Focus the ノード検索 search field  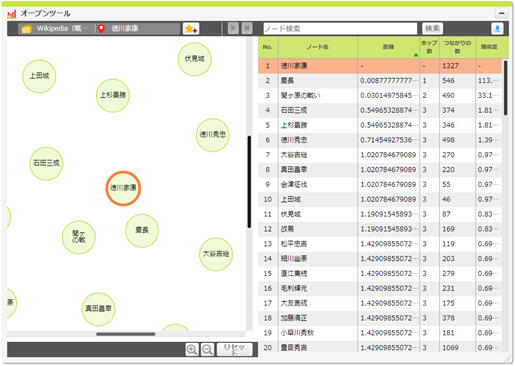(340, 29)
